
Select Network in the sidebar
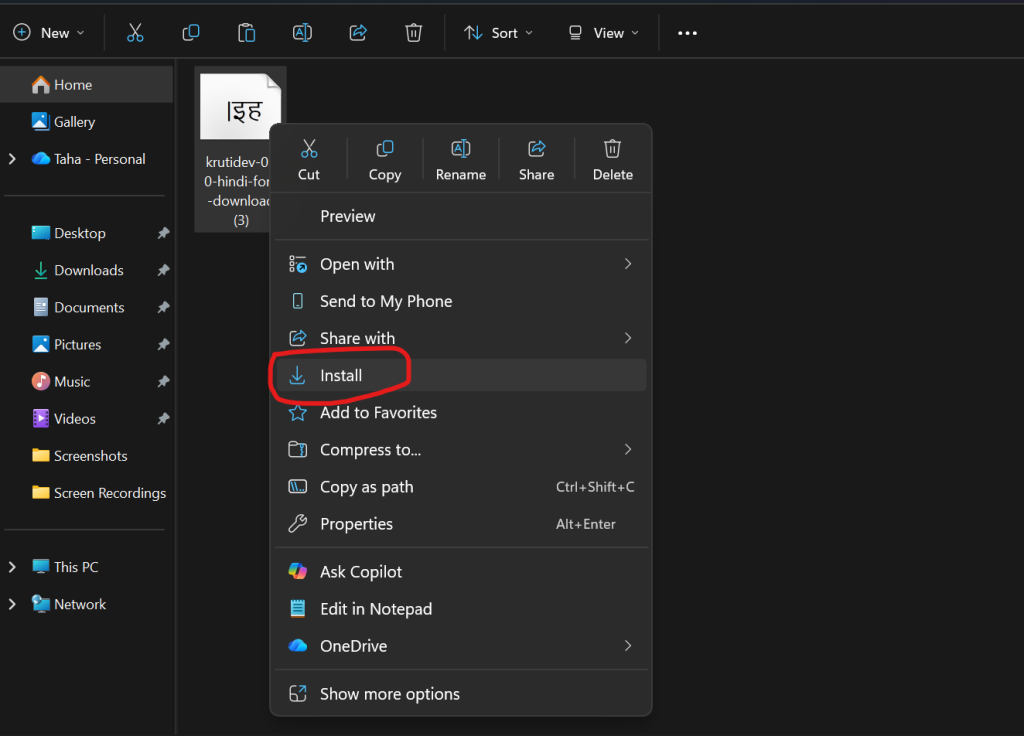coord(69,604)
